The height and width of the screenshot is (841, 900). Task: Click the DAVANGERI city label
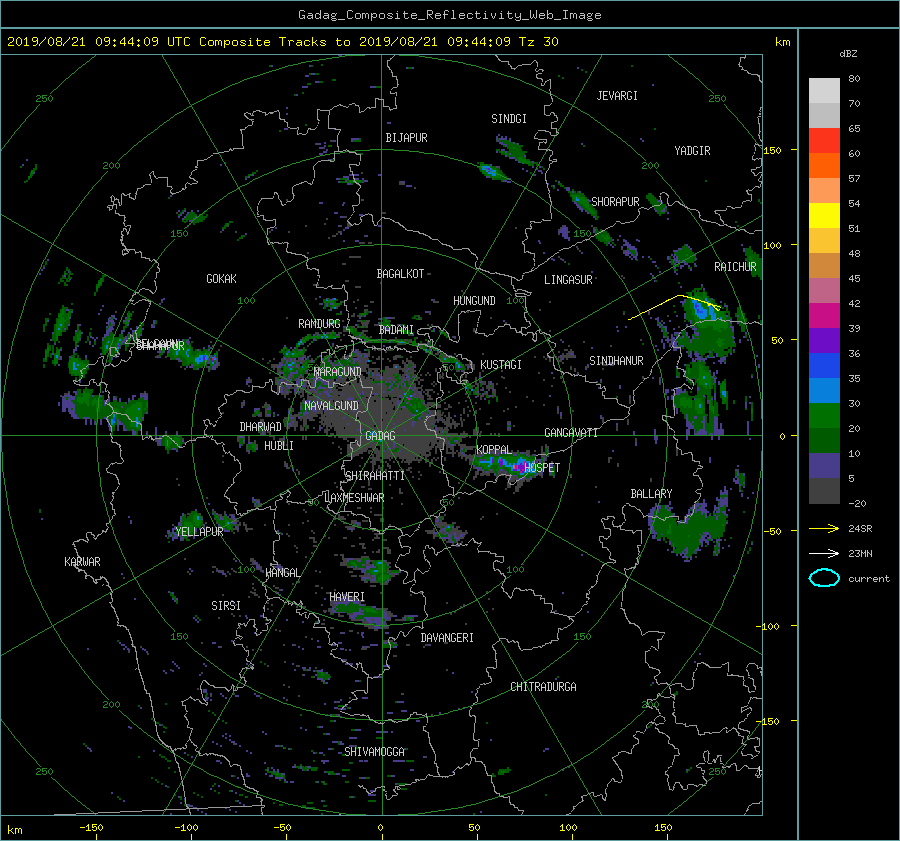click(447, 638)
